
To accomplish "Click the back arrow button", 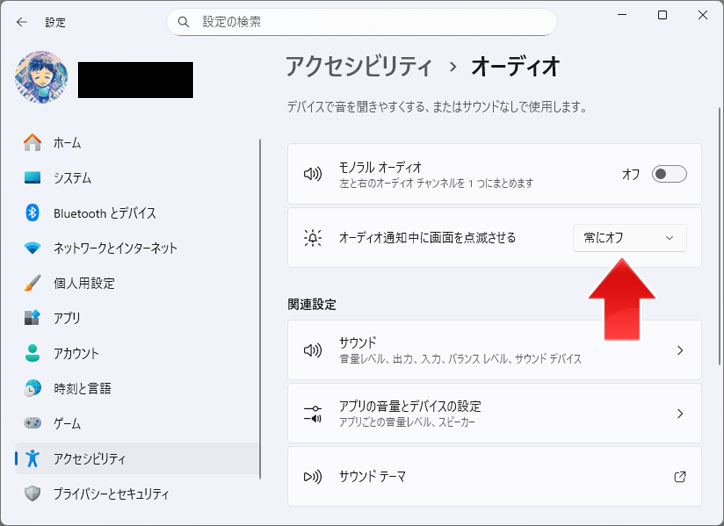I will (22, 21).
